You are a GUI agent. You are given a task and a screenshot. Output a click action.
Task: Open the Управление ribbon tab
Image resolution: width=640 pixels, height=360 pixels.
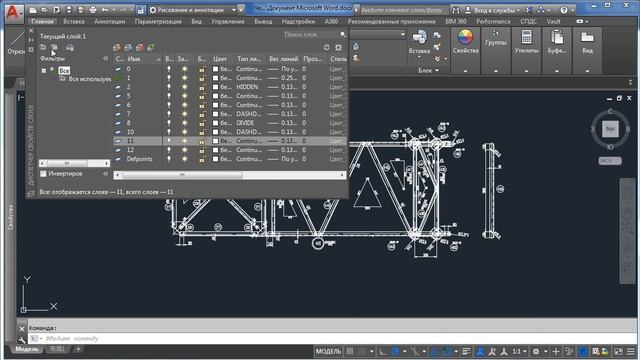[228, 21]
